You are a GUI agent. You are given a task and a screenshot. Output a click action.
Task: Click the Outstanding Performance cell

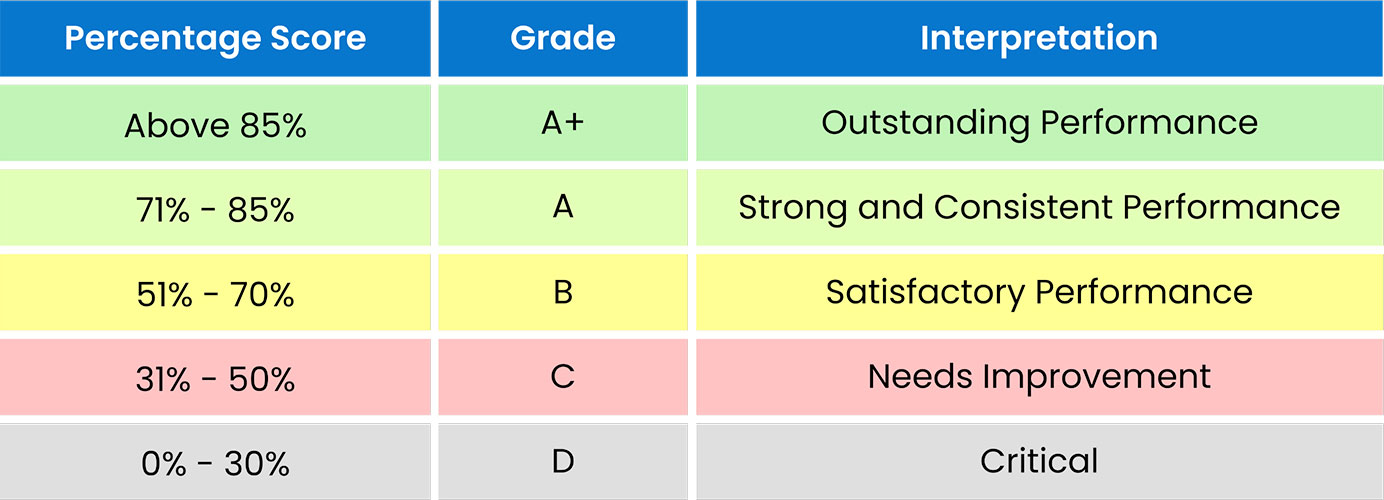click(1039, 123)
